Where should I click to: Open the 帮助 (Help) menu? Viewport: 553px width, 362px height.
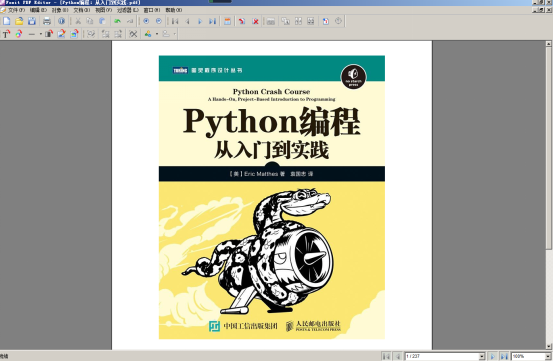click(x=174, y=10)
